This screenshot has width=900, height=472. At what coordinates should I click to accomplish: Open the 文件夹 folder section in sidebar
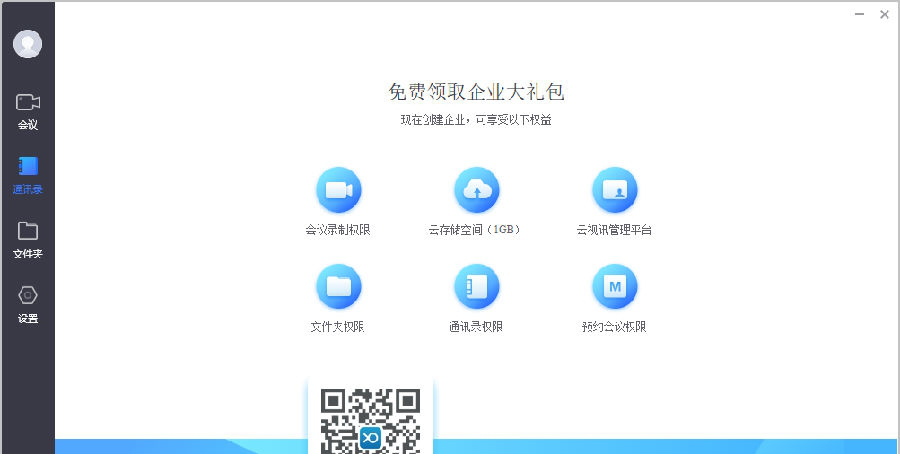point(28,240)
